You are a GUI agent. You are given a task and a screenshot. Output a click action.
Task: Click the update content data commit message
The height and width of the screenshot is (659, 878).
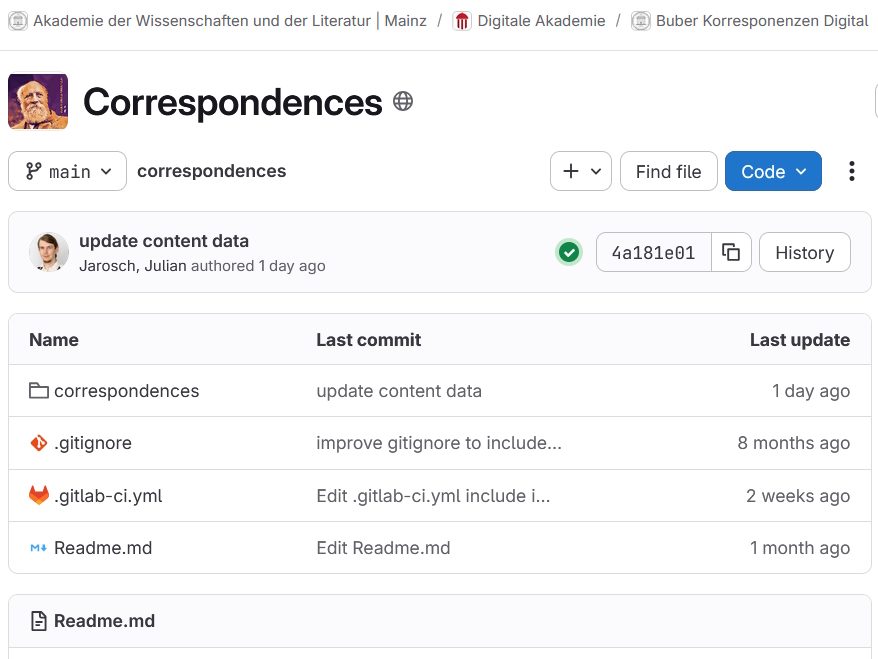point(163,241)
